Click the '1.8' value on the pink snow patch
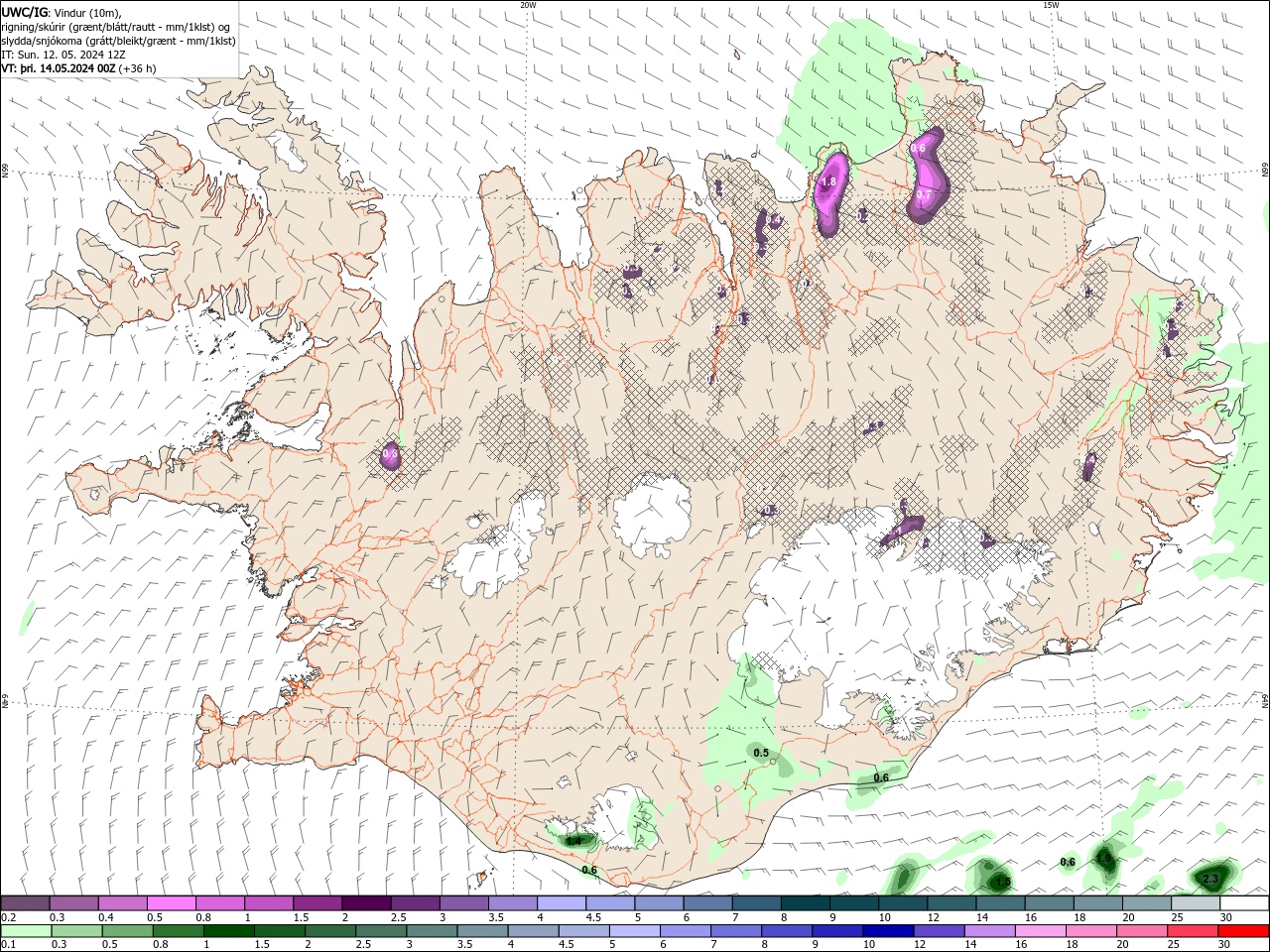Screen dimensions: 1270x952 pos(829,182)
